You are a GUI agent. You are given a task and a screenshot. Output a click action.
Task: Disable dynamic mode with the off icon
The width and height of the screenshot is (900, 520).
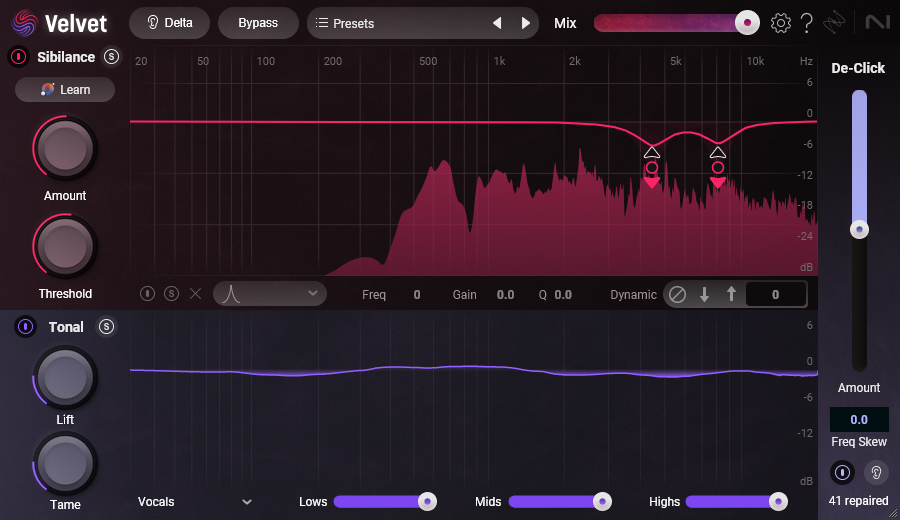click(x=677, y=294)
